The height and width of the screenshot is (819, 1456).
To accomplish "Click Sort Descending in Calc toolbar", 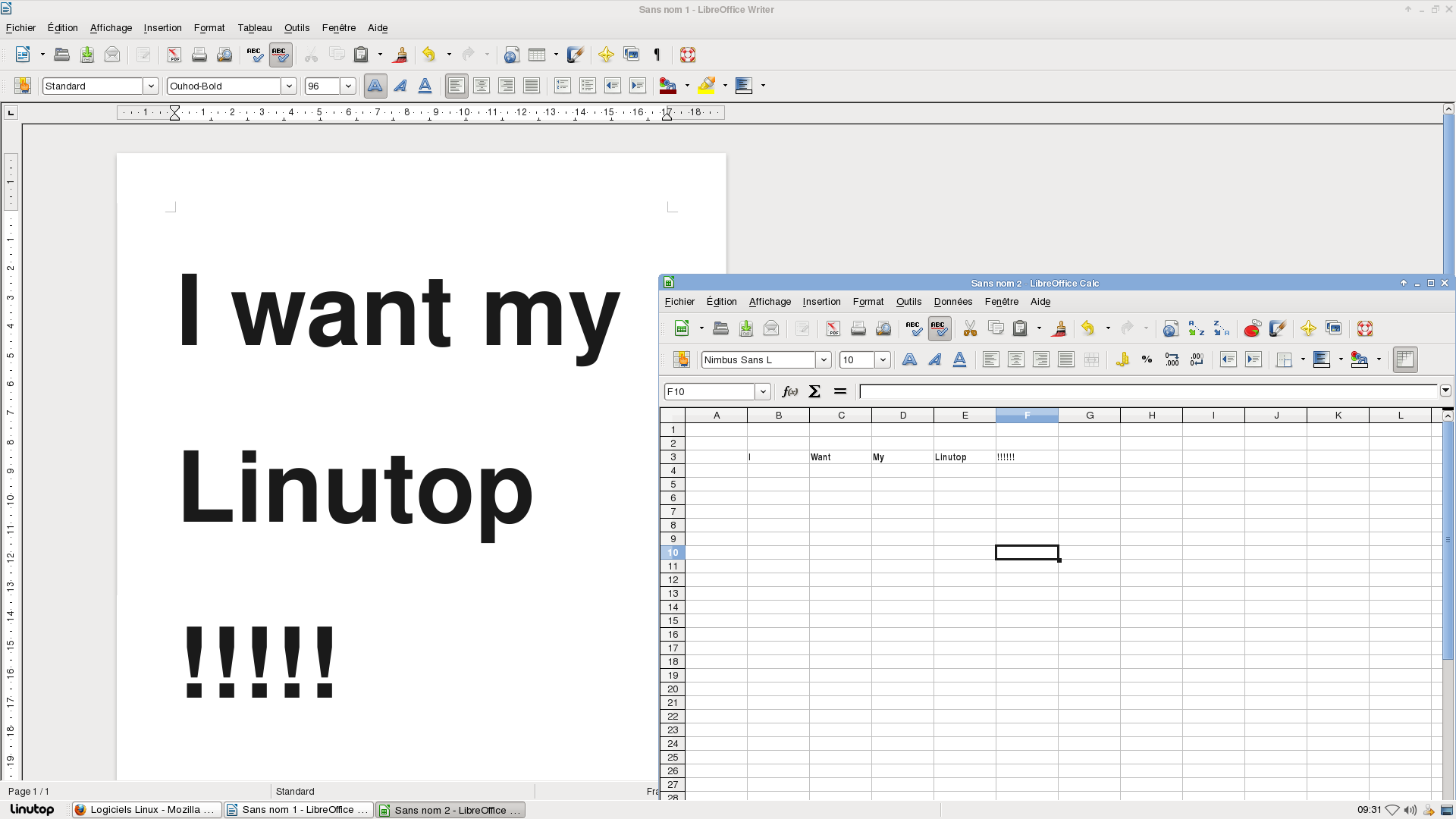I will (x=1221, y=328).
